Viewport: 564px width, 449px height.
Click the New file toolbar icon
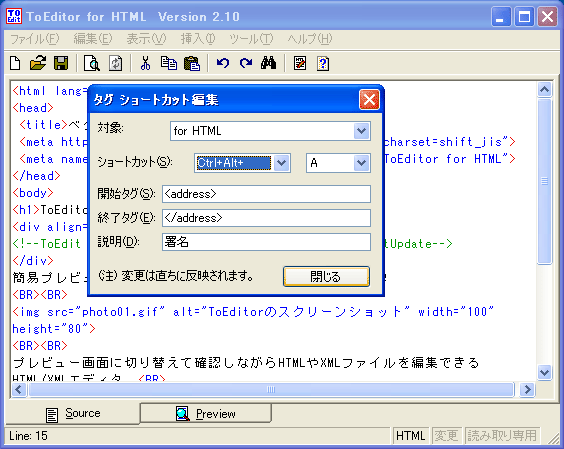[15, 63]
